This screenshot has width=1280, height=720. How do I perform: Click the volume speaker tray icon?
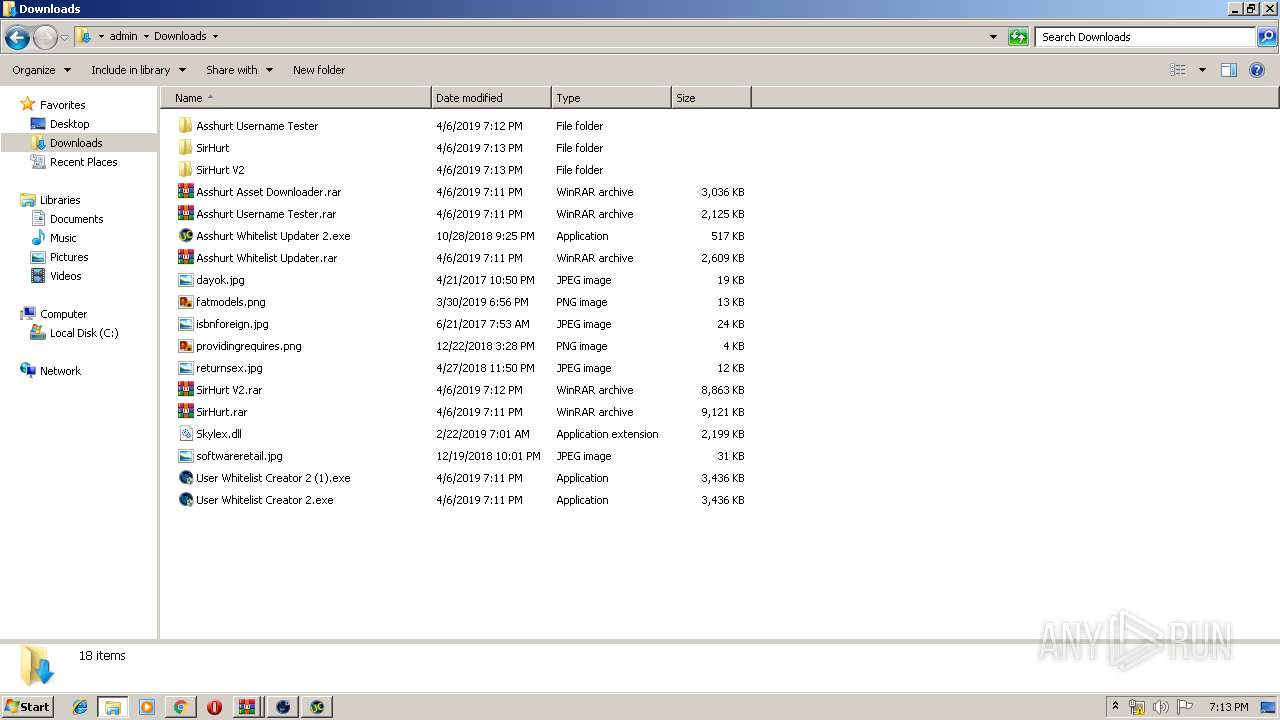point(1161,707)
